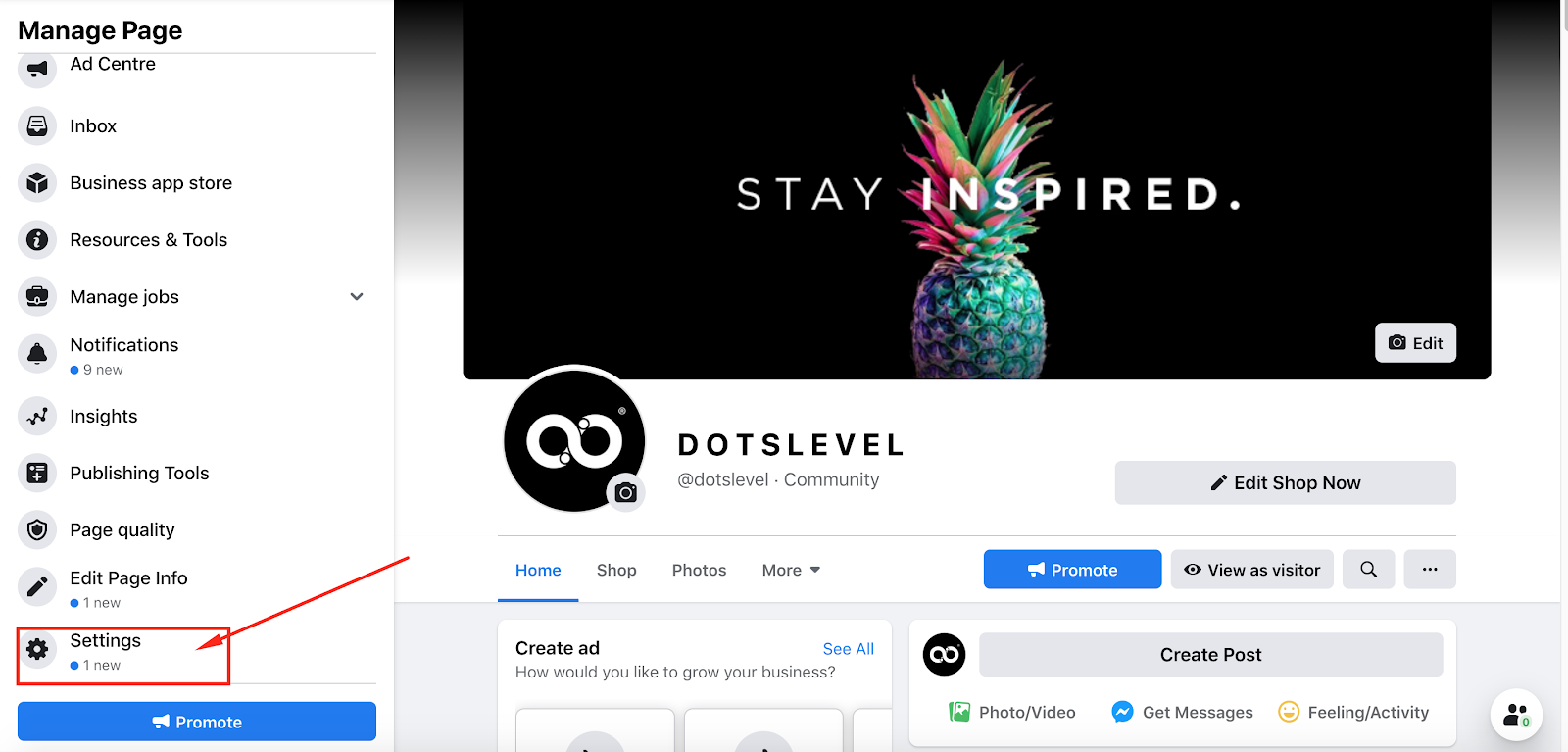
Task: Open the three-dots more options button
Action: coord(1430,570)
